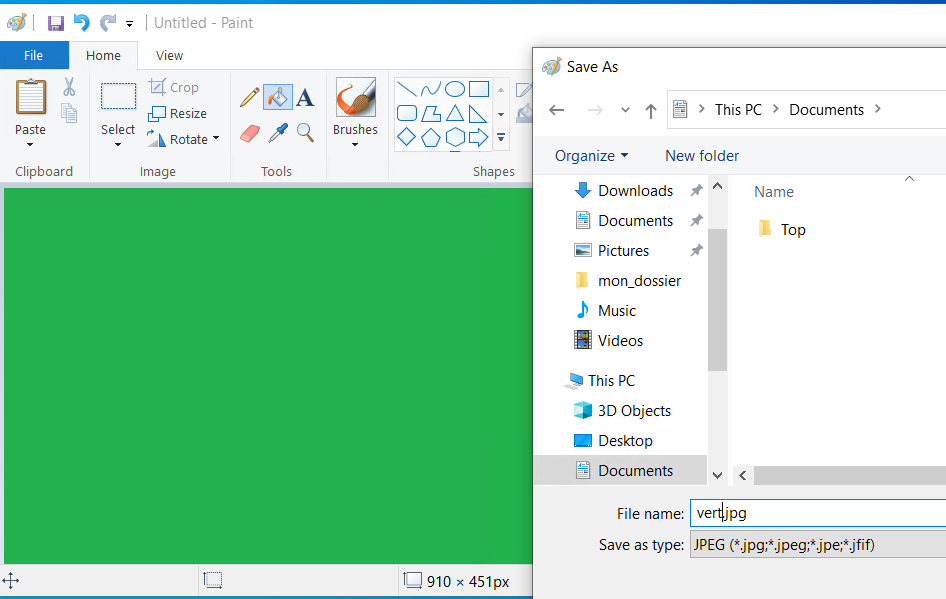Click the New folder button
The height and width of the screenshot is (599, 946).
pyautogui.click(x=702, y=155)
